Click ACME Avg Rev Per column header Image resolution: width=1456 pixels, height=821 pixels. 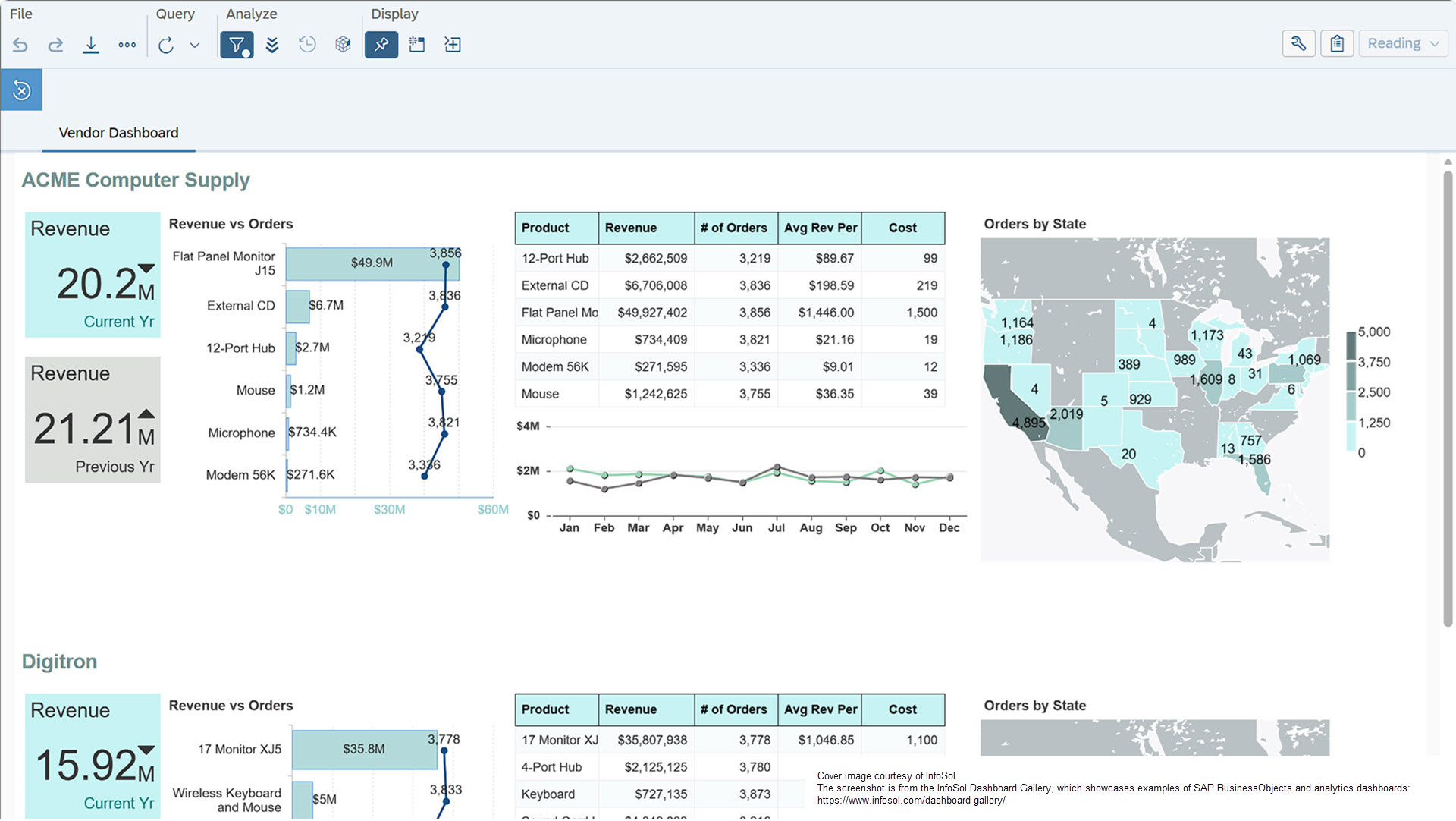point(820,228)
